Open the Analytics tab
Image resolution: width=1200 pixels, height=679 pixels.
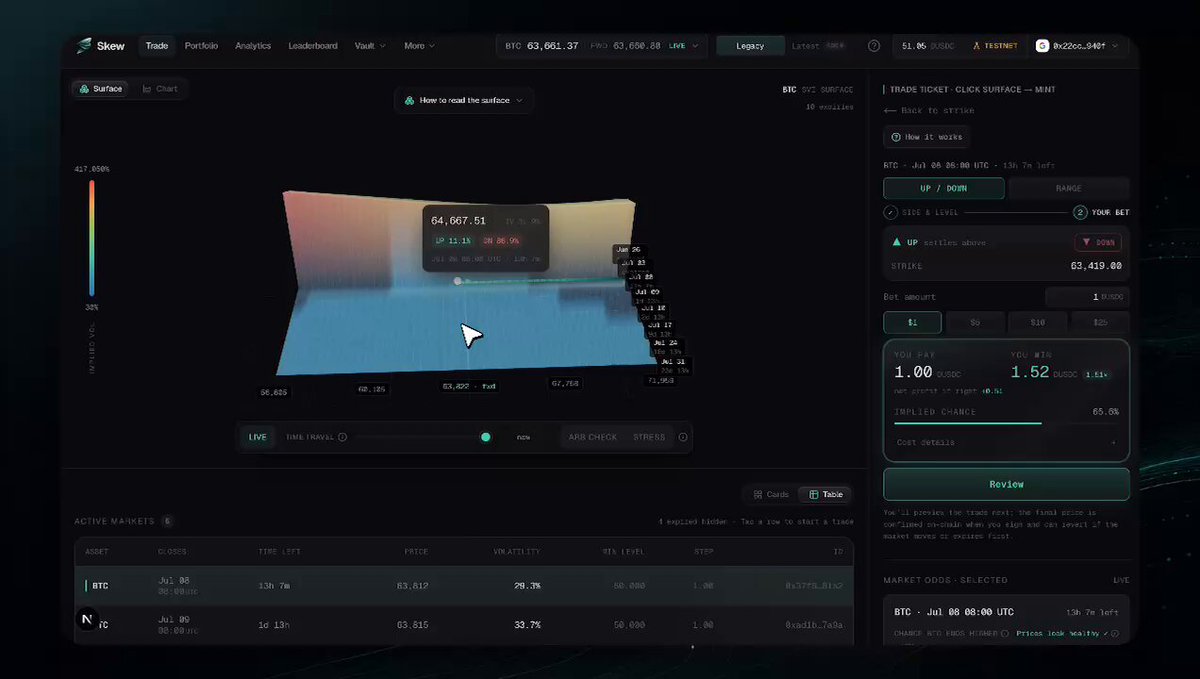[253, 46]
